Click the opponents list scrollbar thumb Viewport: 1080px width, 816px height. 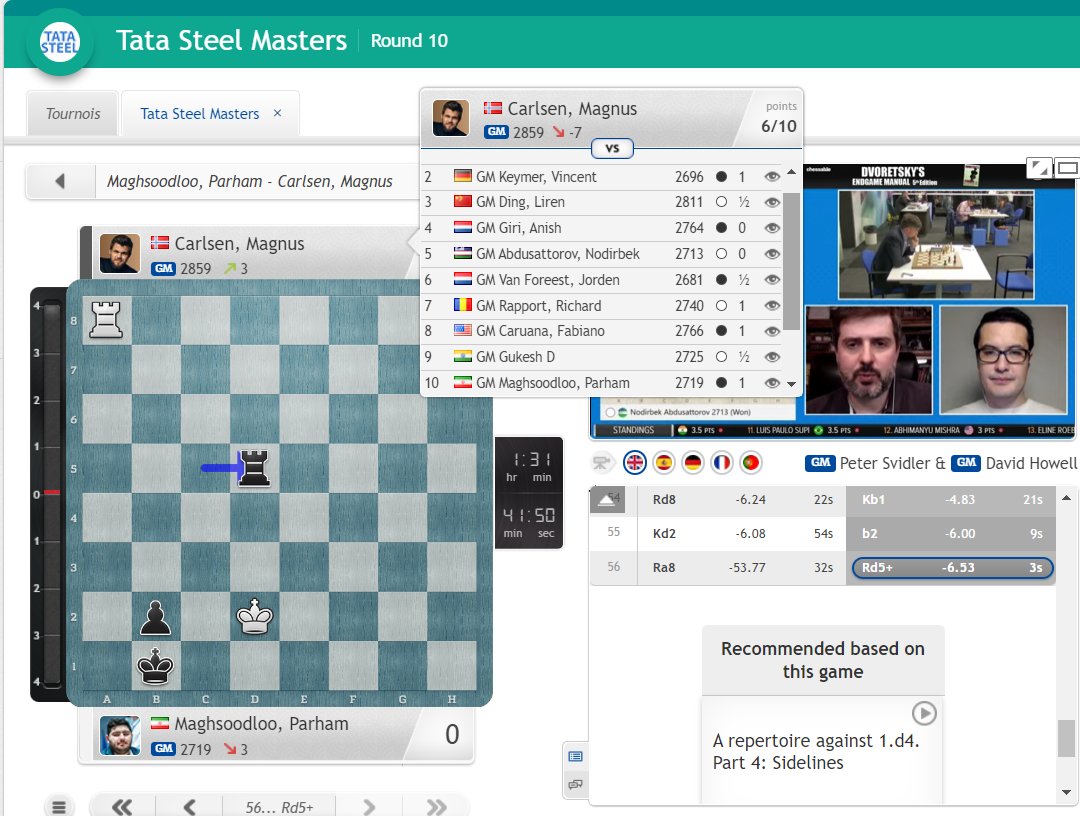791,262
